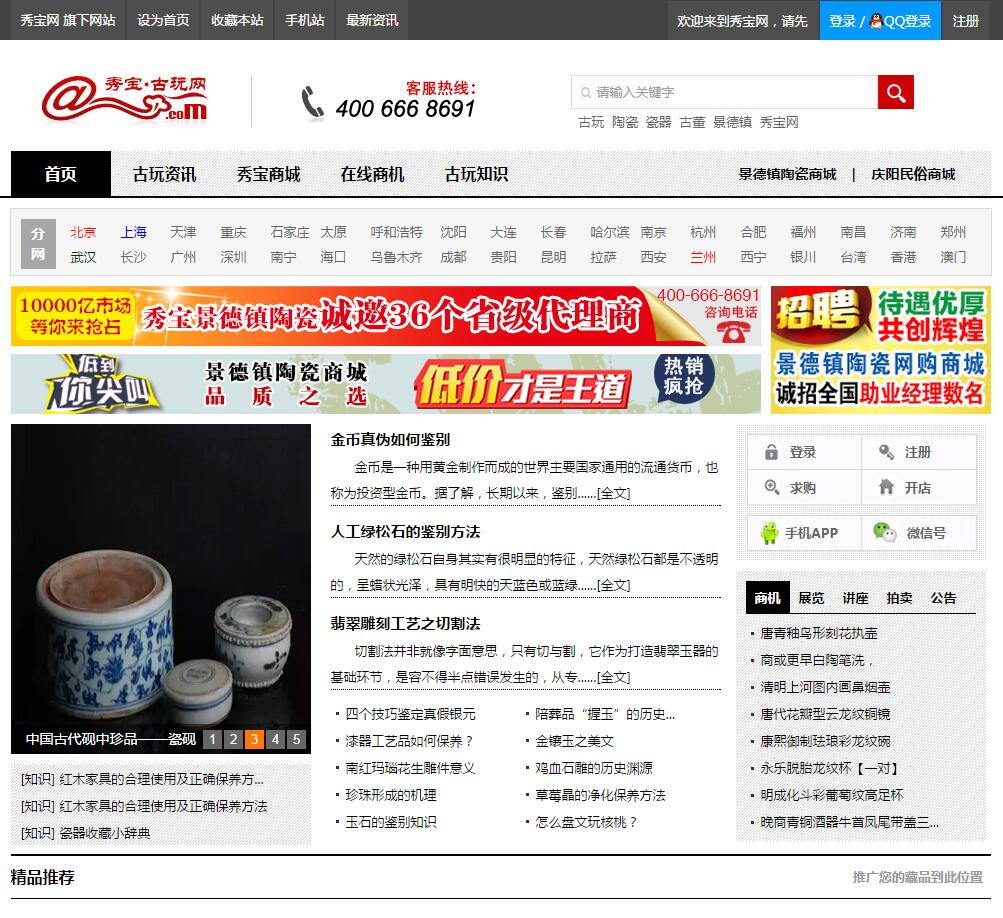Open the 永乐脱胎龙纹杯【一对】 listing
The width and height of the screenshot is (1003, 918).
tap(830, 768)
